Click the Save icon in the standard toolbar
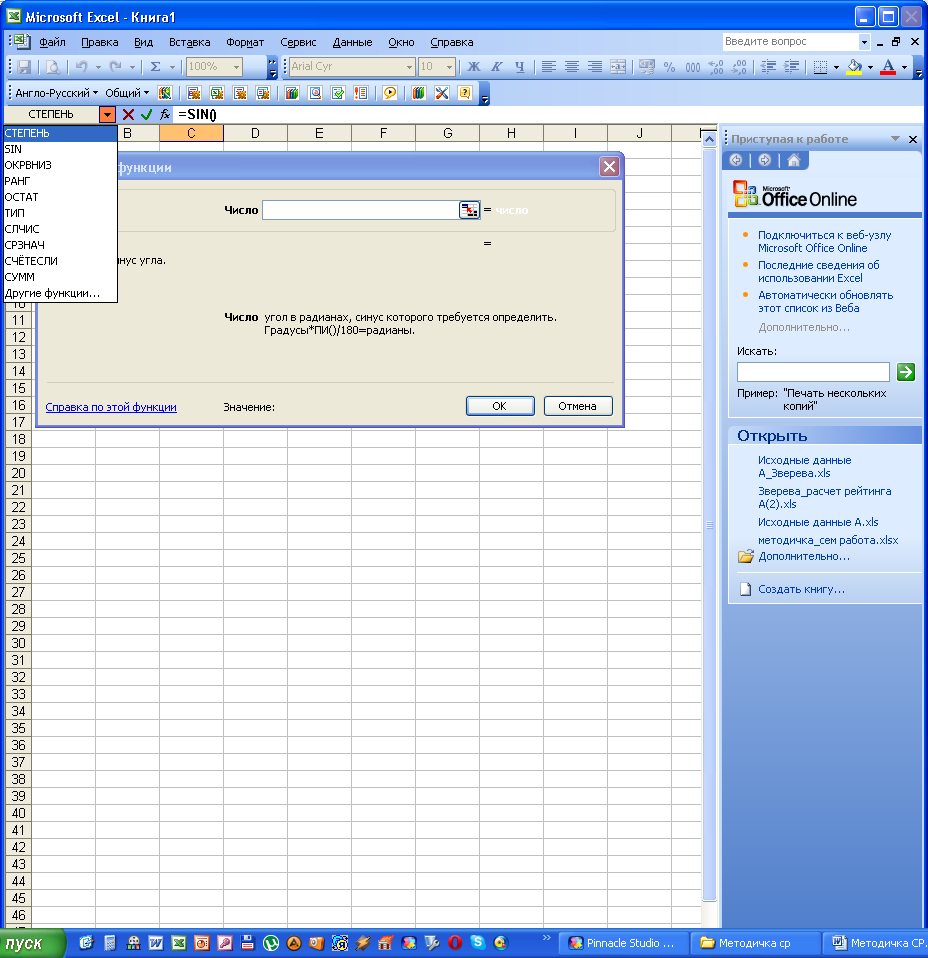 24,67
